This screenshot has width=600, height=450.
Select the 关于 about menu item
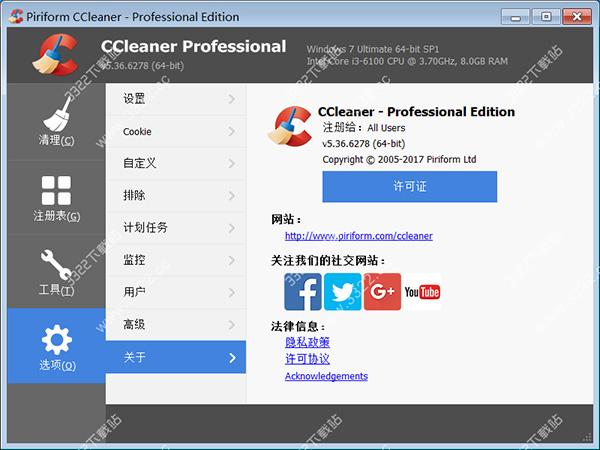176,357
